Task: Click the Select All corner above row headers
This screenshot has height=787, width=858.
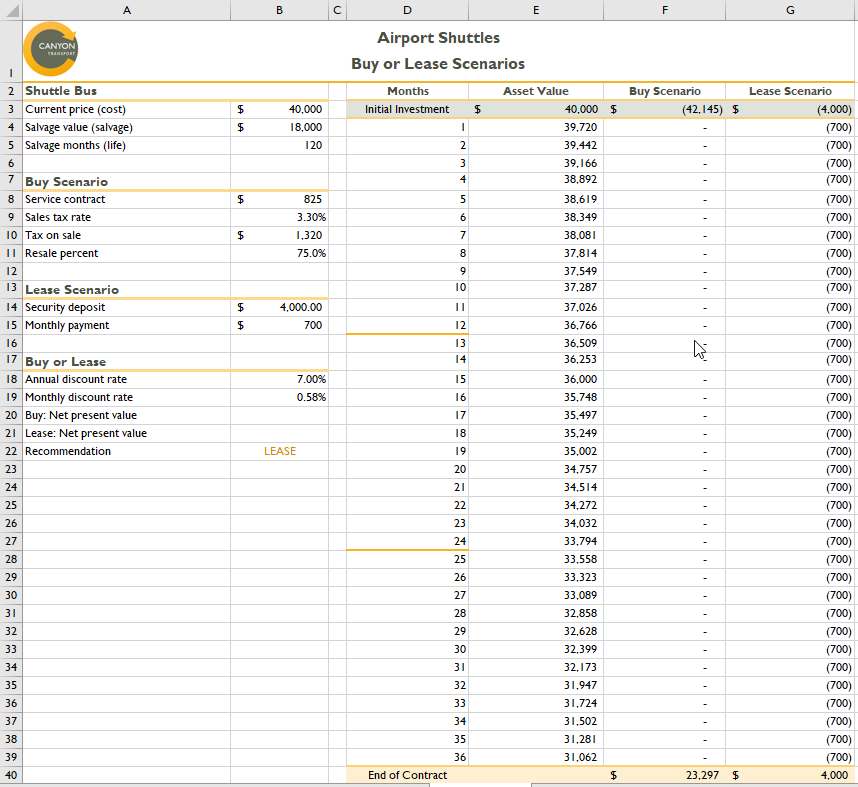Action: coord(11,9)
